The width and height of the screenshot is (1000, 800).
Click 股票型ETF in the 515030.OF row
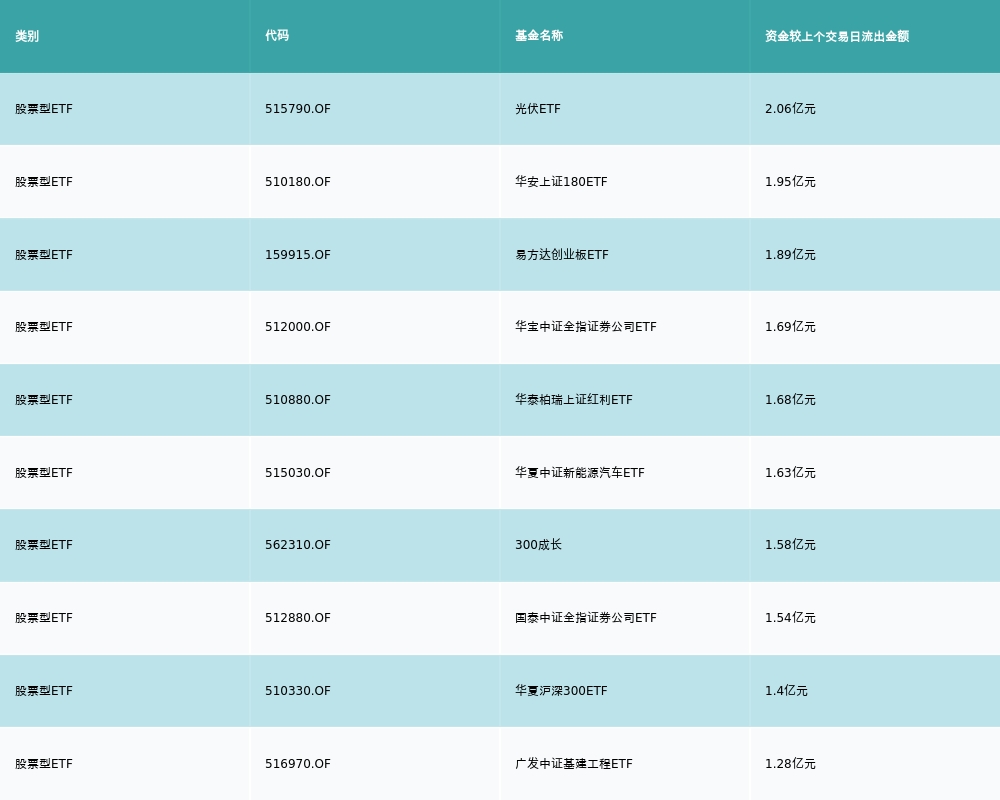pos(44,473)
